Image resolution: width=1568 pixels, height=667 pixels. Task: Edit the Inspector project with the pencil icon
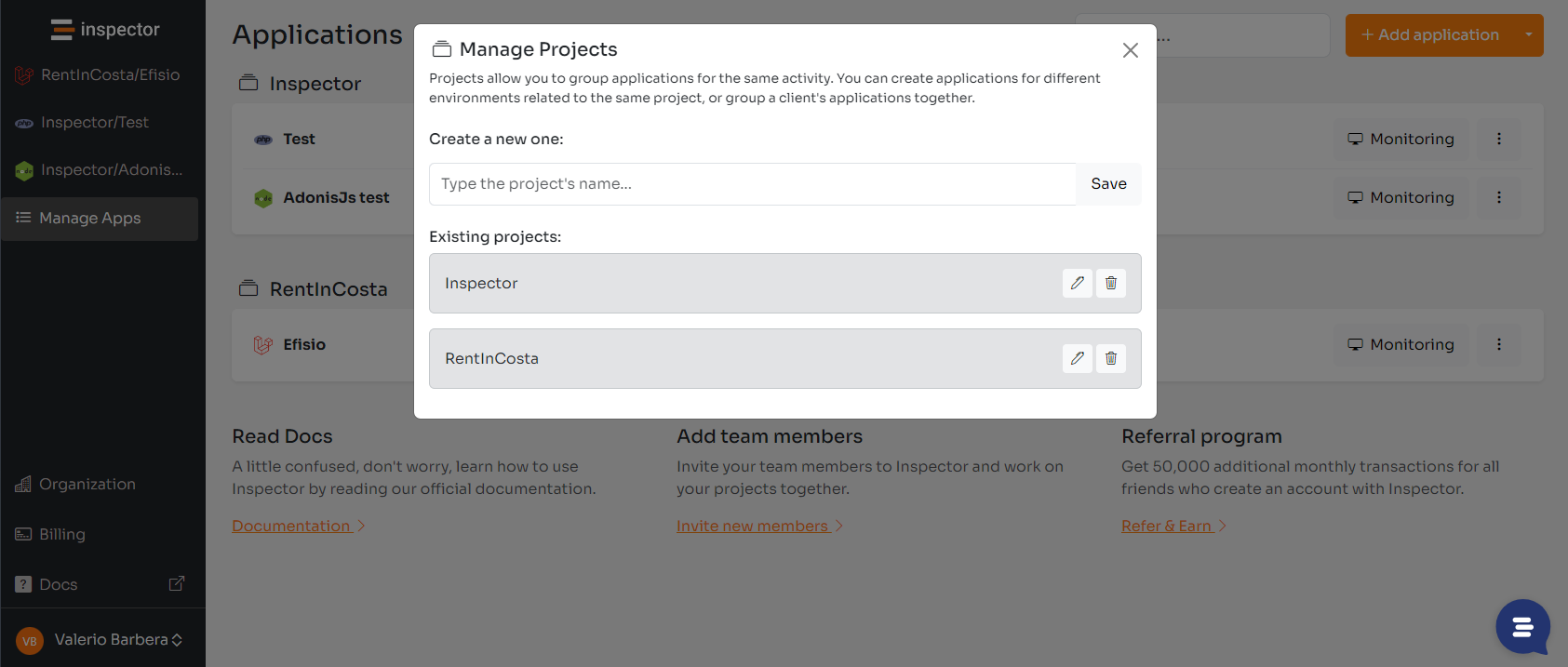1077,283
